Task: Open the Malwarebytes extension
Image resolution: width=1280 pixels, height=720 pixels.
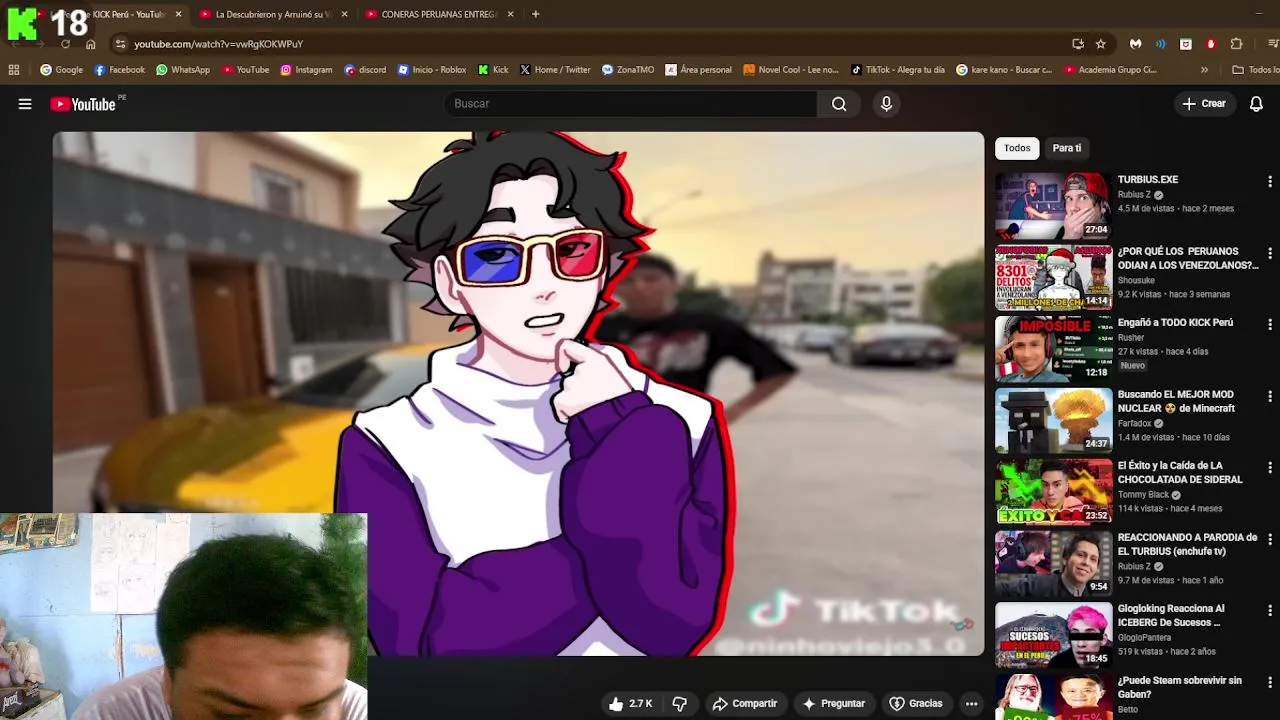Action: (x=1136, y=44)
